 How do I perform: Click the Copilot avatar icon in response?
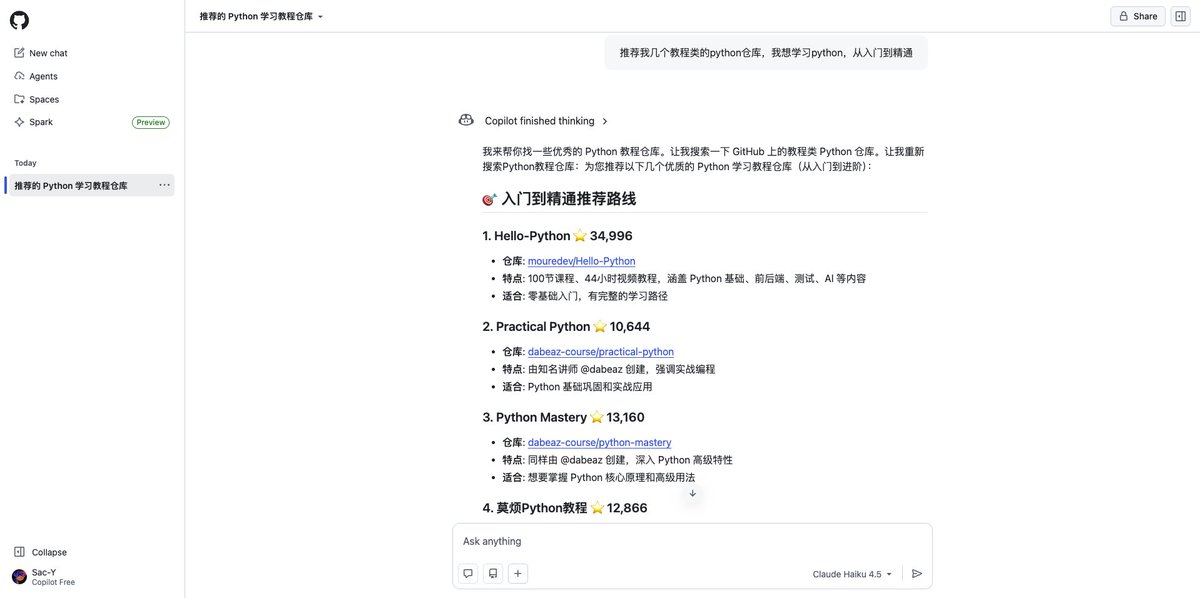tap(466, 120)
